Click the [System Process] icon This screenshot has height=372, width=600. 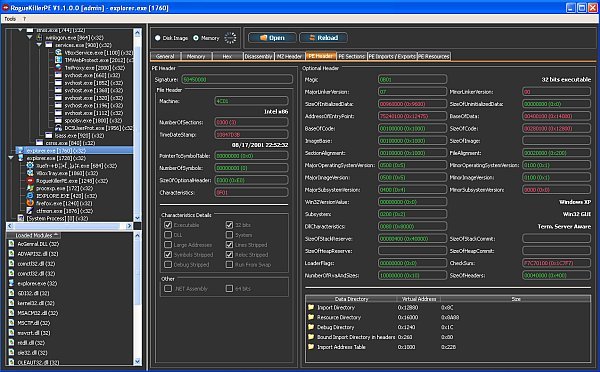(x=21, y=218)
